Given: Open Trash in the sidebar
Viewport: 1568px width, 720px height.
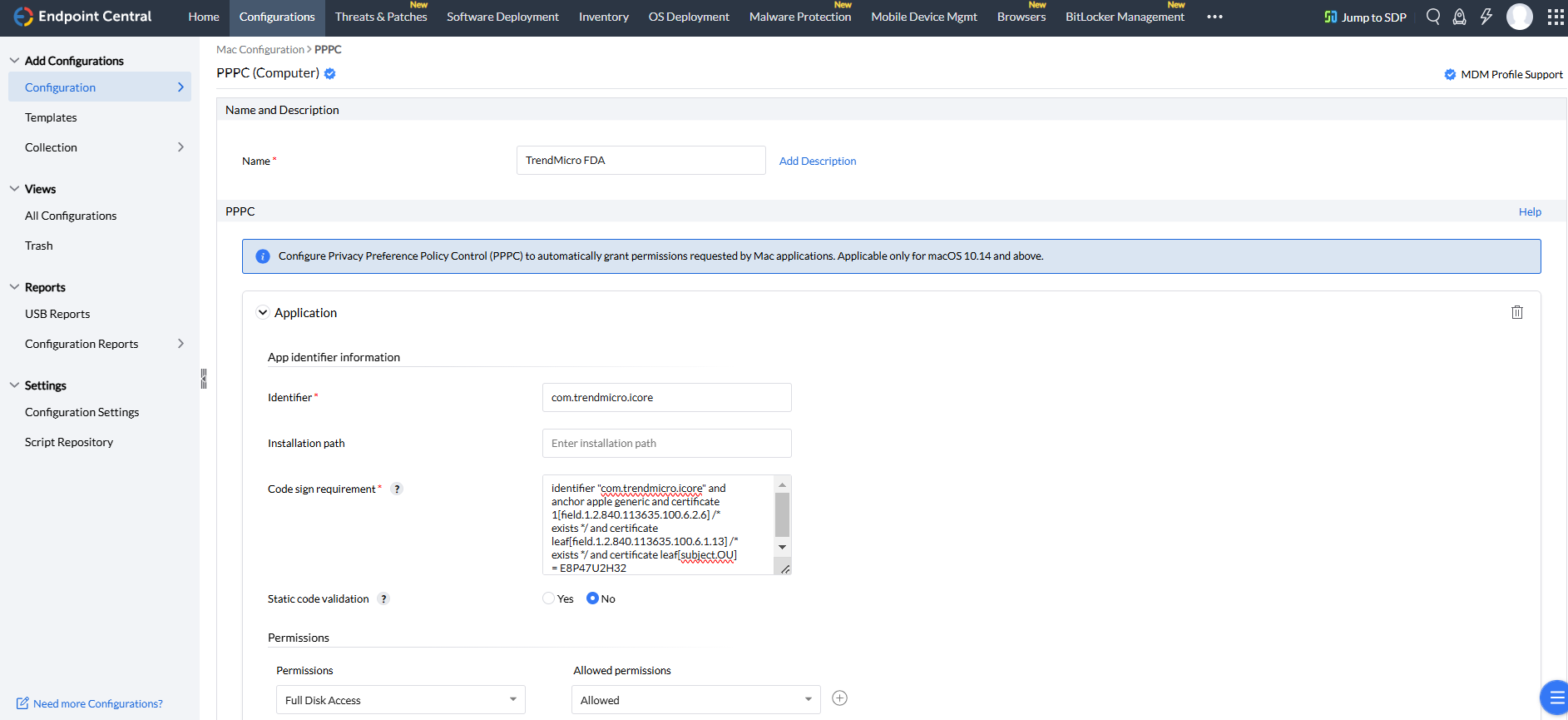Looking at the screenshot, I should click(39, 246).
